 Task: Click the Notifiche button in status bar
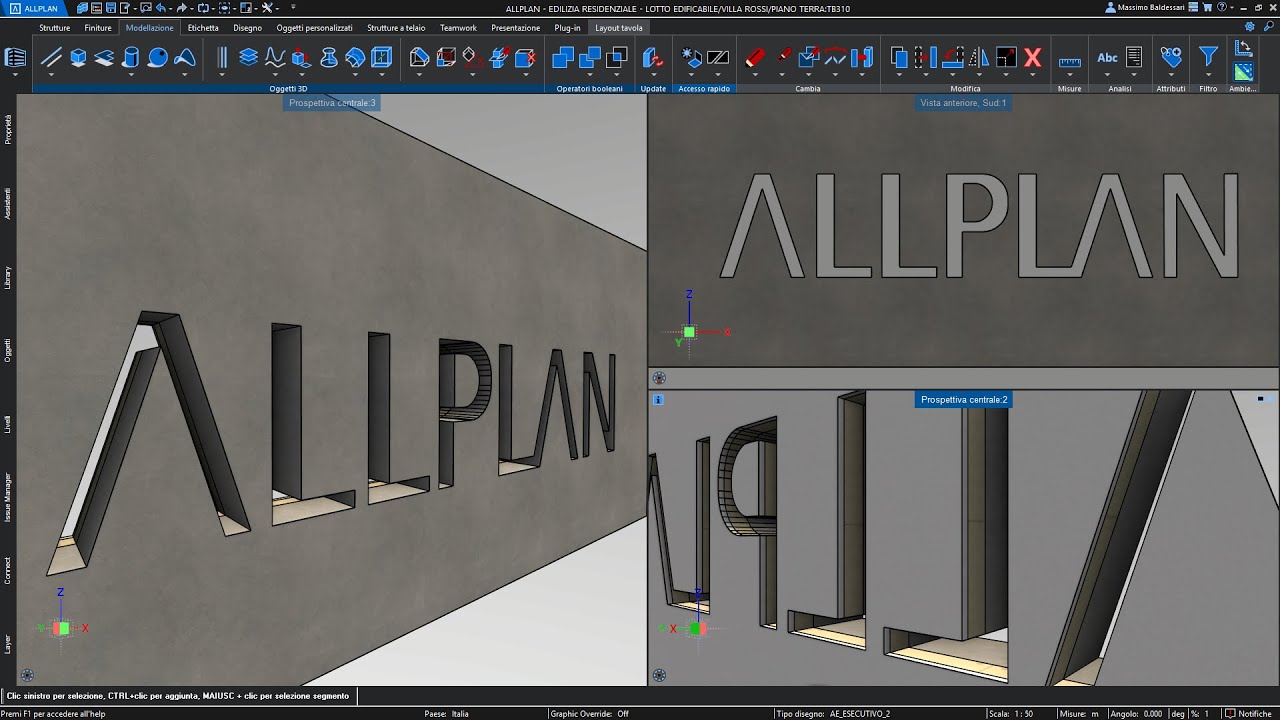pos(1247,714)
